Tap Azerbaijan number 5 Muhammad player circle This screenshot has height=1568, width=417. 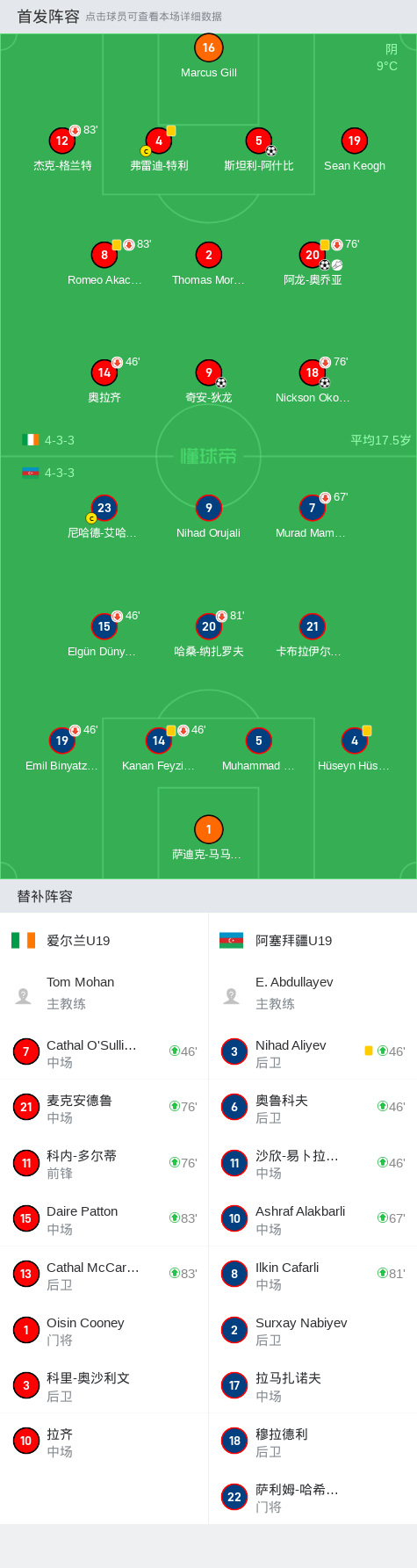pyautogui.click(x=258, y=741)
